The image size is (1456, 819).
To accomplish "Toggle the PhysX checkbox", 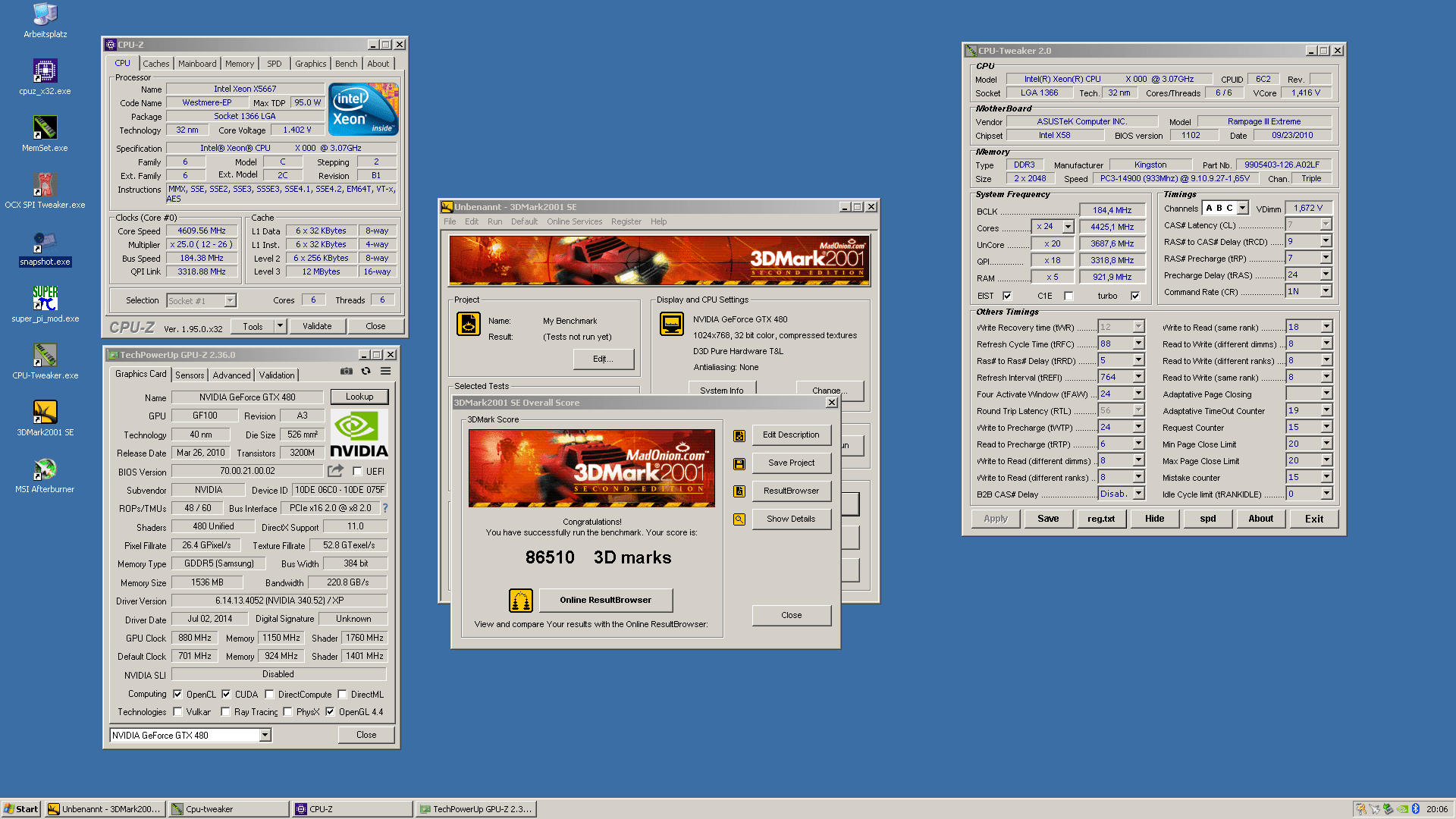I will tap(287, 711).
